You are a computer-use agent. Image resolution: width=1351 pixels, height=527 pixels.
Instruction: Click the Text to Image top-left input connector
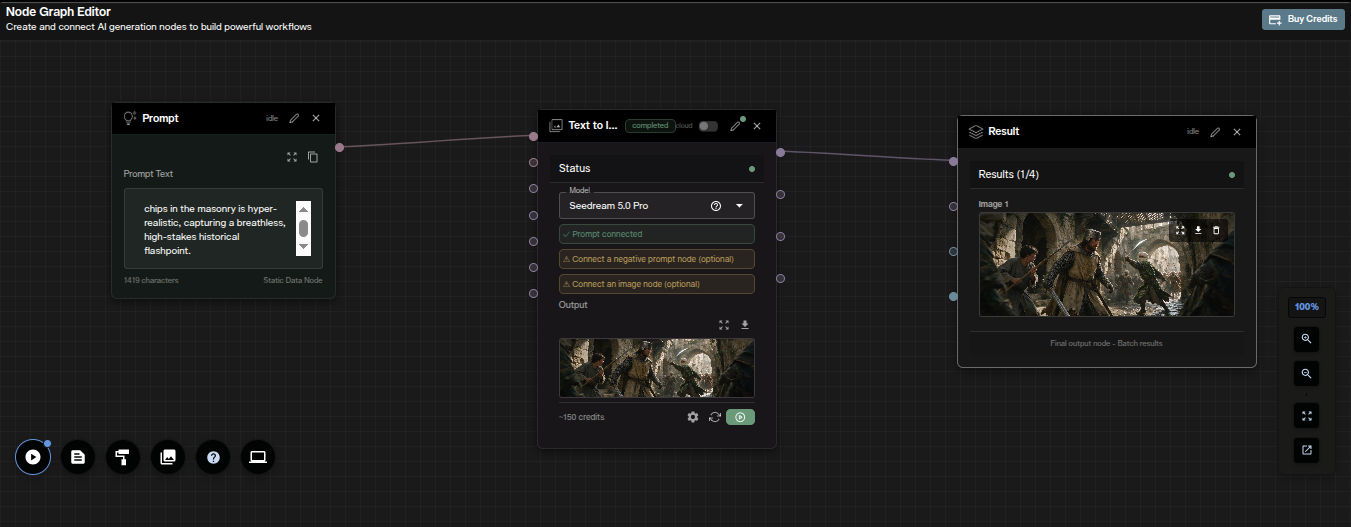click(x=534, y=135)
